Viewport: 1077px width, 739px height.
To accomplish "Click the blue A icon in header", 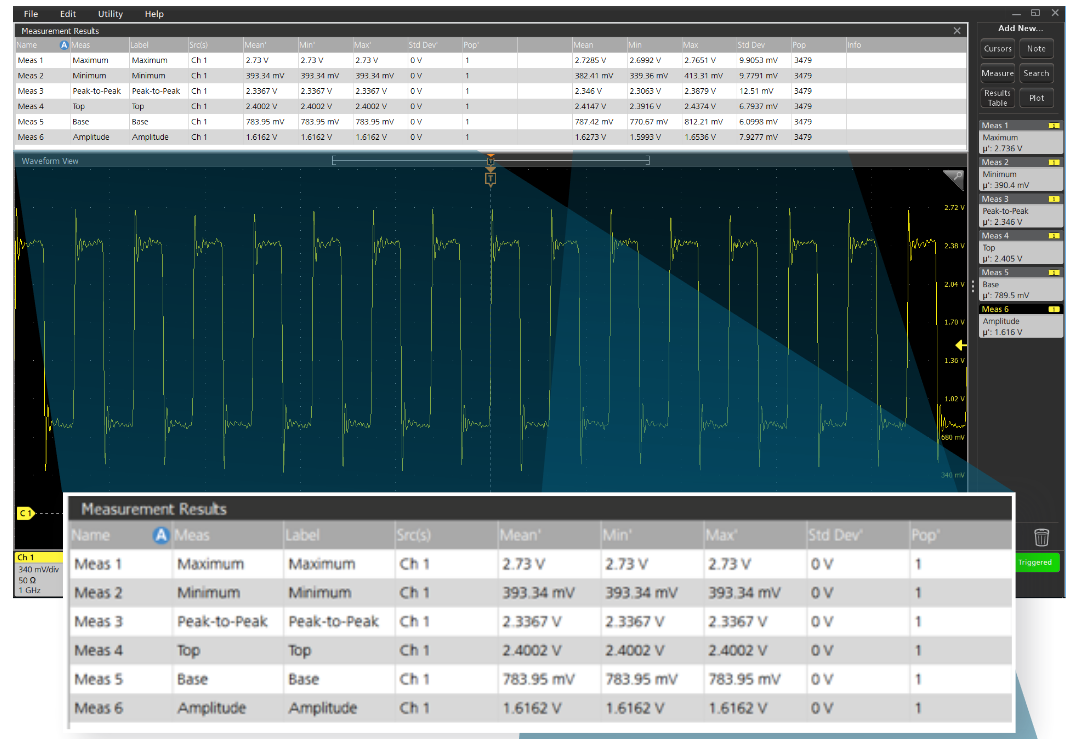I will (x=65, y=45).
